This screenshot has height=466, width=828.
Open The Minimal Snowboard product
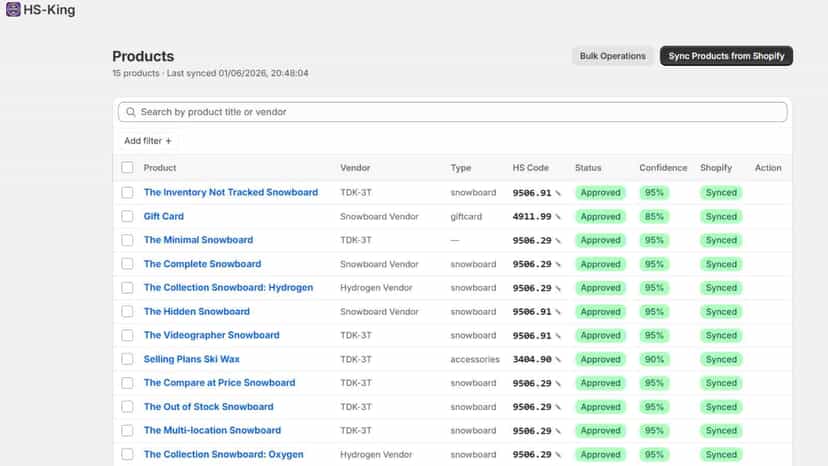pyautogui.click(x=199, y=240)
